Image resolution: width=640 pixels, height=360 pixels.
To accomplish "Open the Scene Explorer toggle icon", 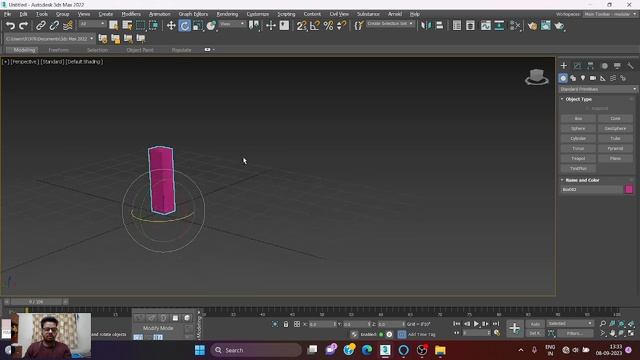I will [x=457, y=26].
